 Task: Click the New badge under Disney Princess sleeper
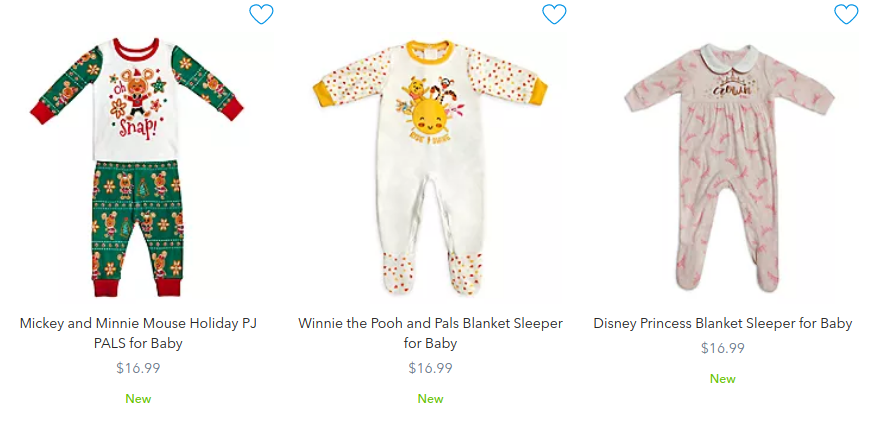pyautogui.click(x=723, y=379)
